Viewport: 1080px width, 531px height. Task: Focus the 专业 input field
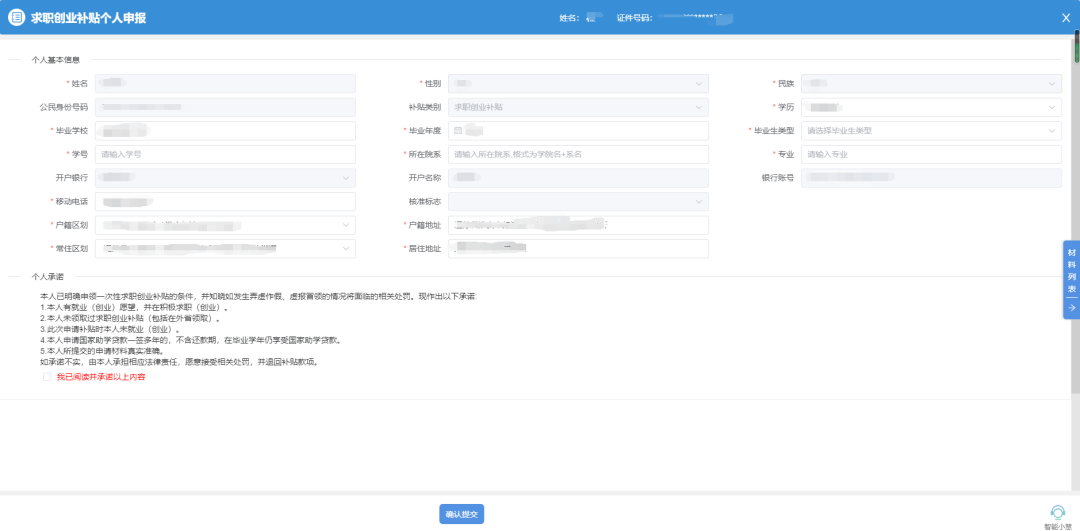pos(932,155)
